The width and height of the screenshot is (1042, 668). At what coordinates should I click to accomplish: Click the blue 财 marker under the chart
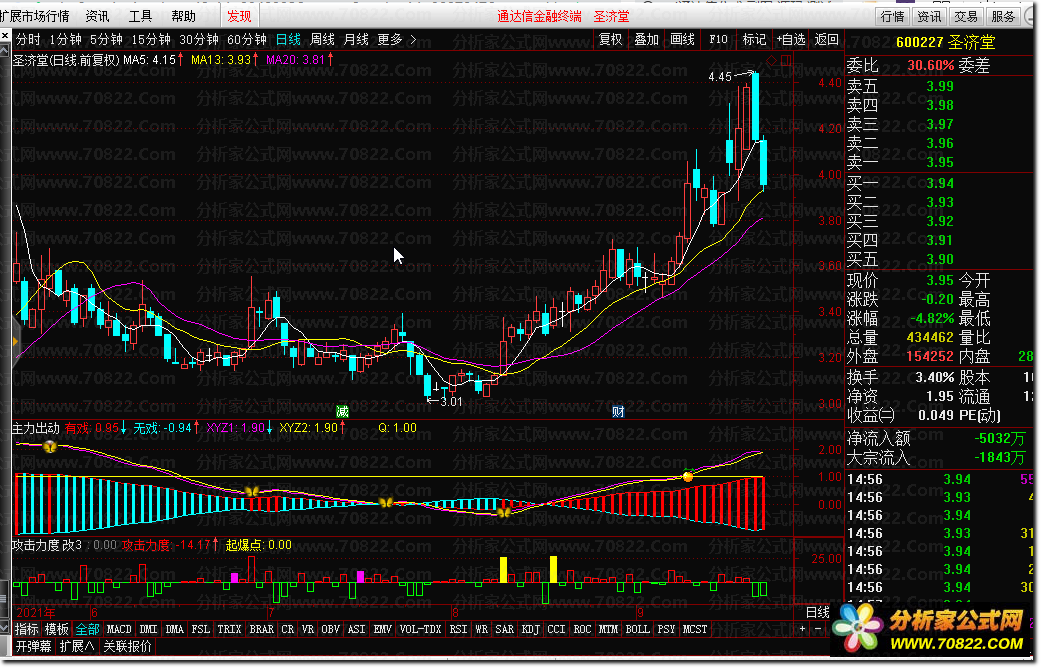(618, 411)
